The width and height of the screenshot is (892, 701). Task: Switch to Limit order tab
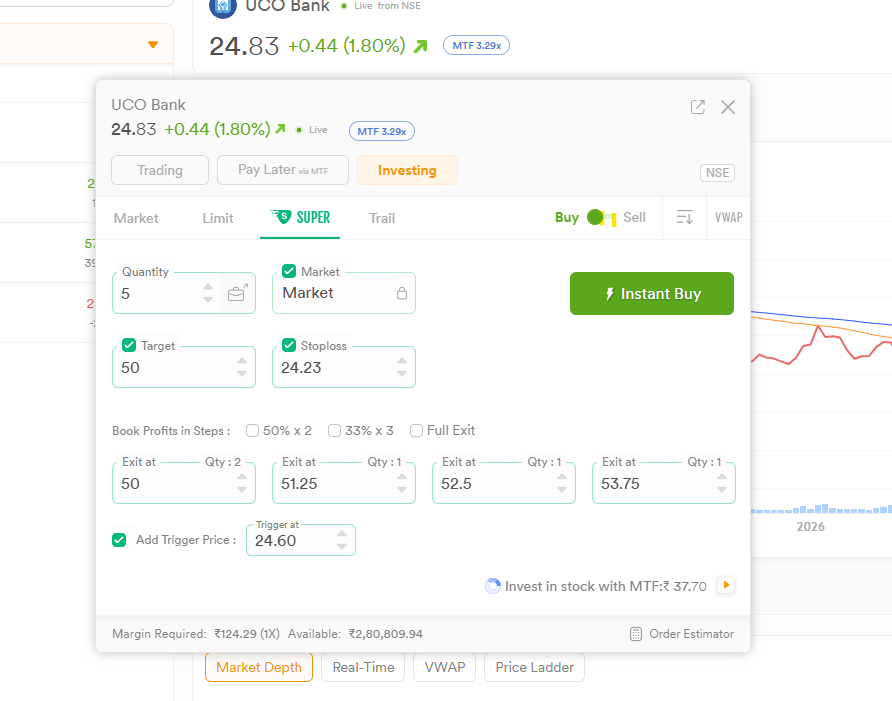(x=218, y=218)
